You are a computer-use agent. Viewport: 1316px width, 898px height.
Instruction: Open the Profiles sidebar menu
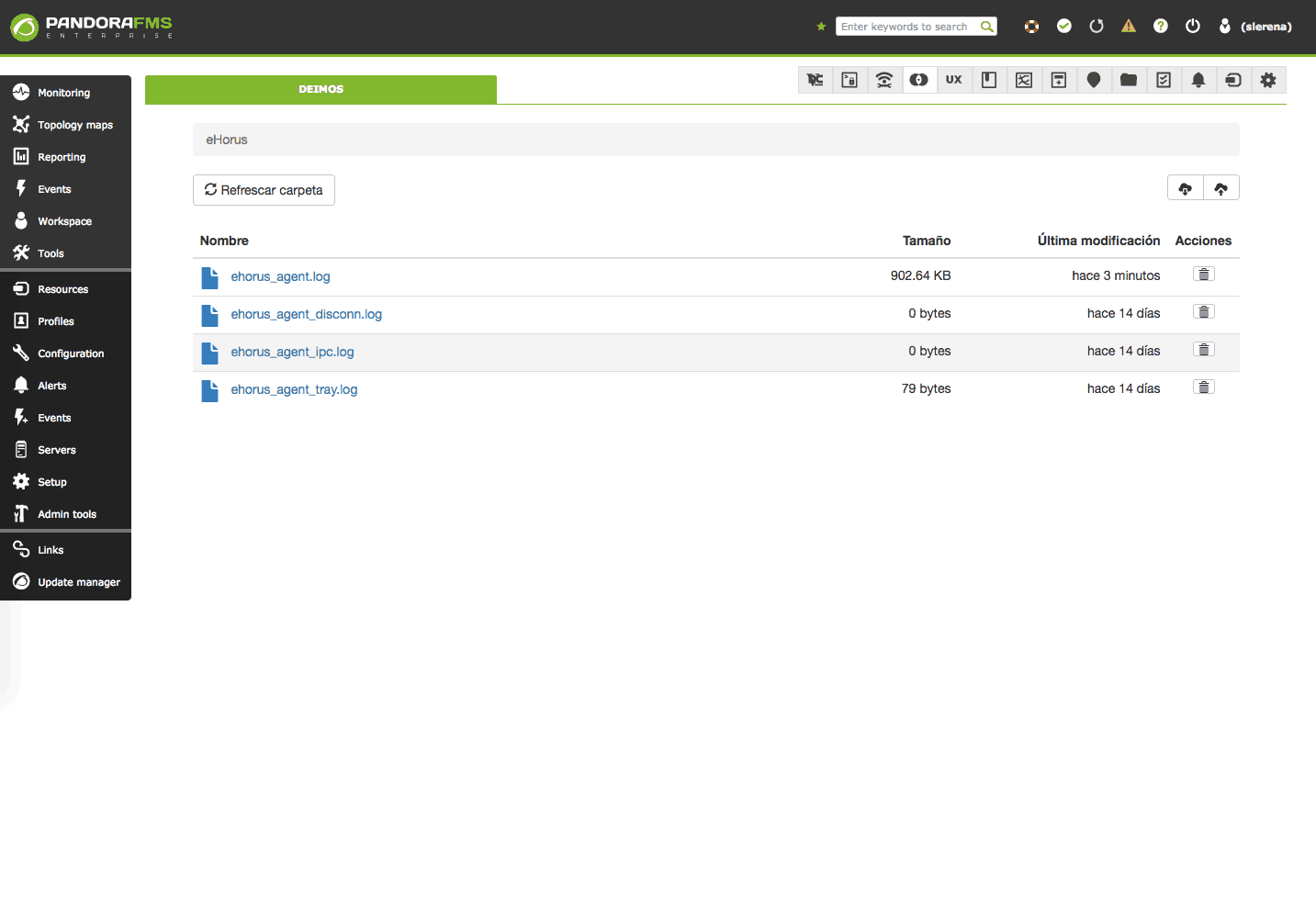coord(65,321)
